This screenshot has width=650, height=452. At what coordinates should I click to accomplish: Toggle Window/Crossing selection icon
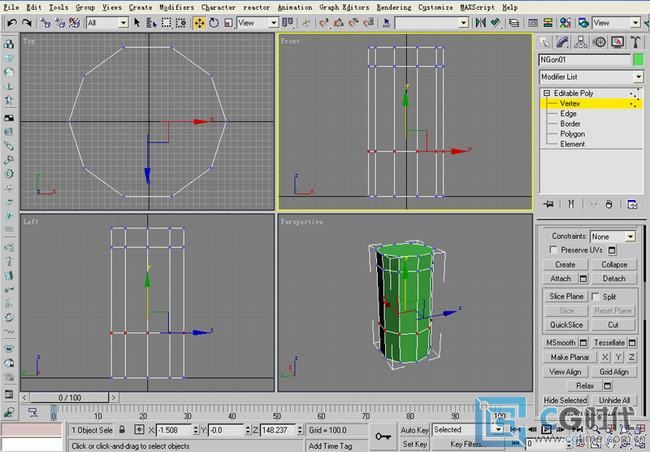(181, 23)
